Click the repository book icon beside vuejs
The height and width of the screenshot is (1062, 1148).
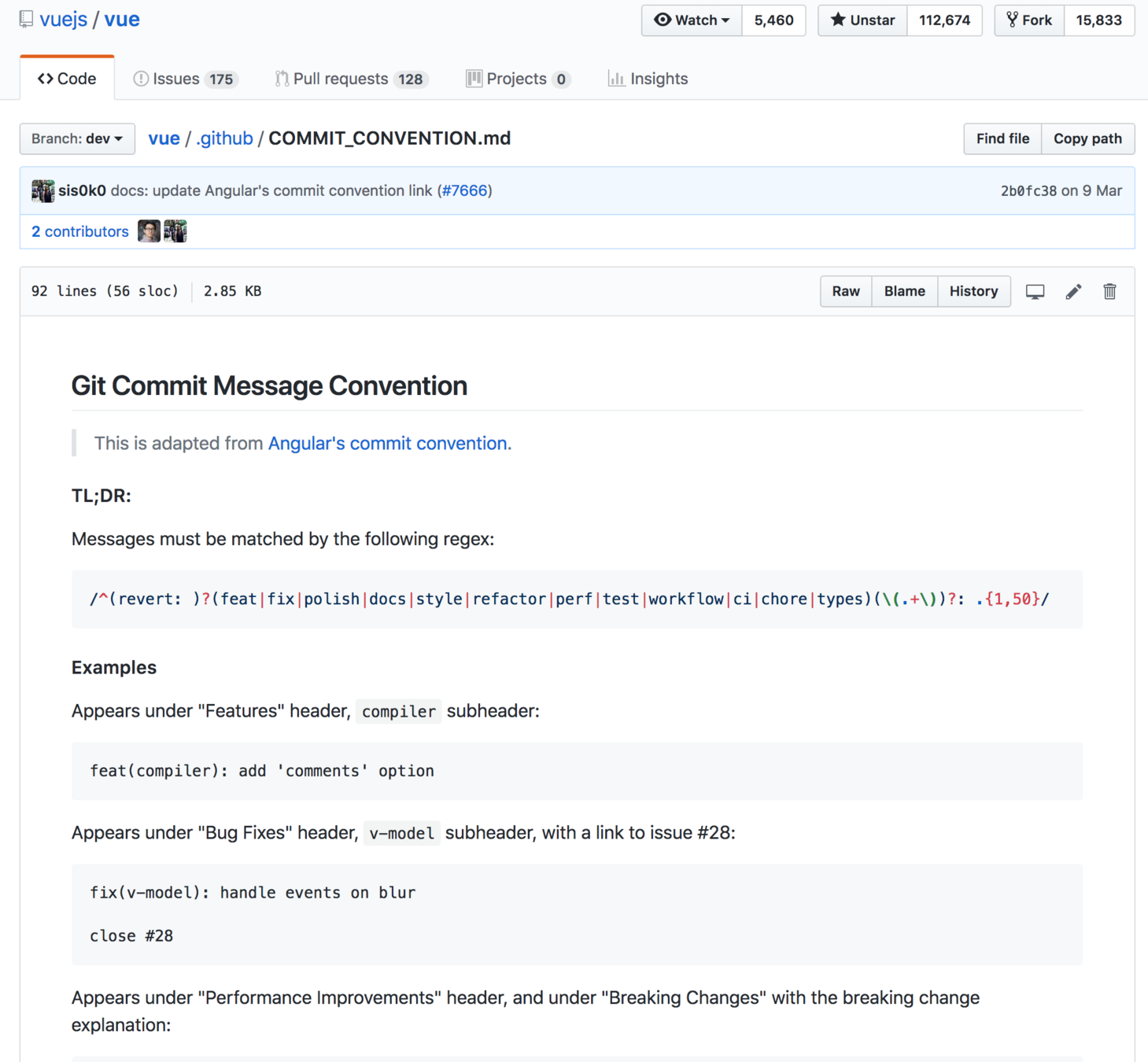click(x=26, y=19)
